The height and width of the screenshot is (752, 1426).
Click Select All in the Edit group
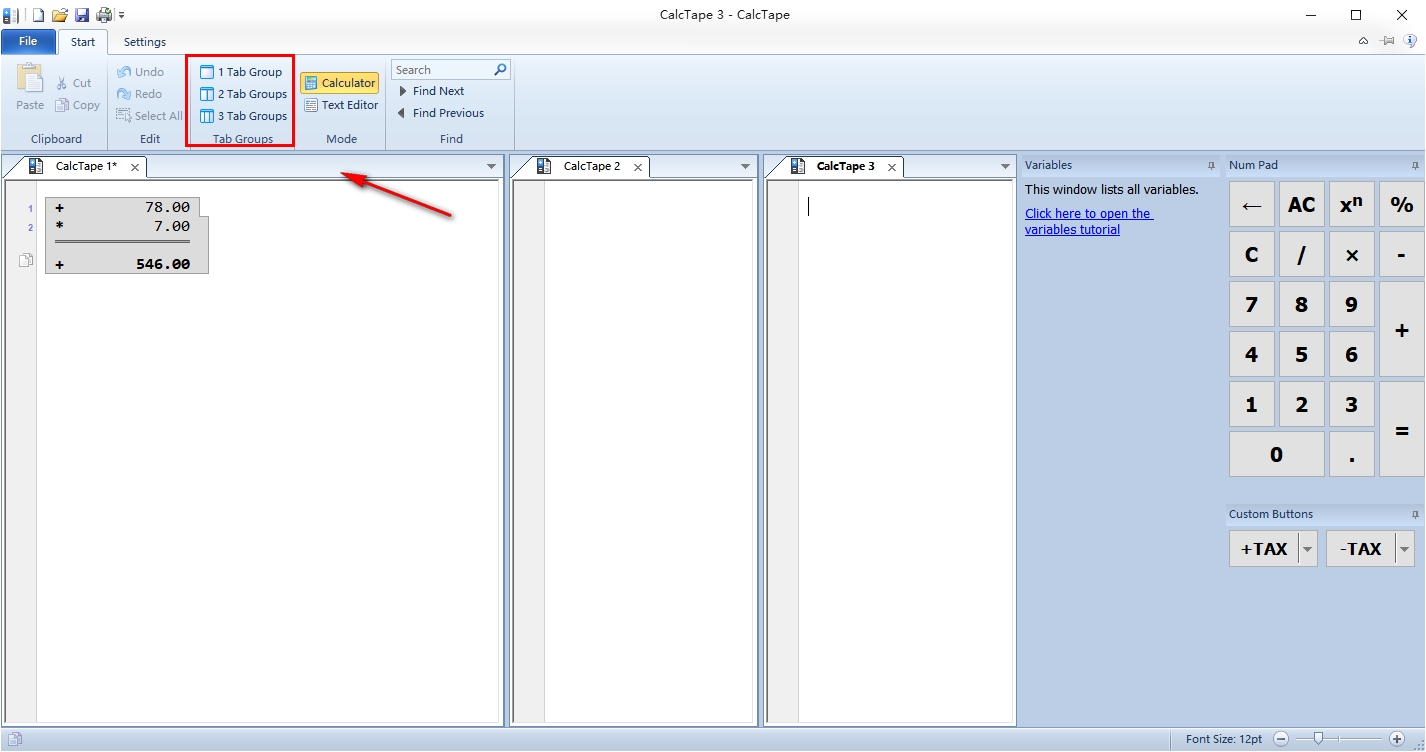point(150,116)
